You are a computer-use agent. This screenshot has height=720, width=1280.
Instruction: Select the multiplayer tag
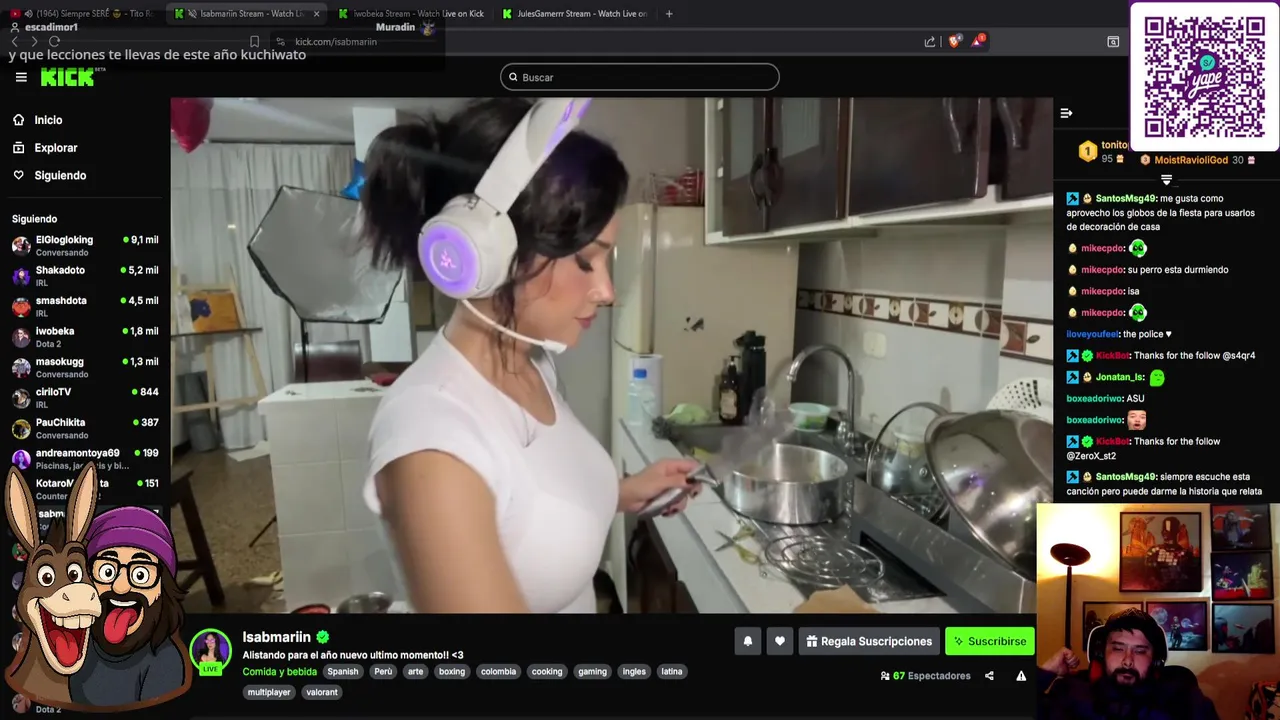pos(269,692)
